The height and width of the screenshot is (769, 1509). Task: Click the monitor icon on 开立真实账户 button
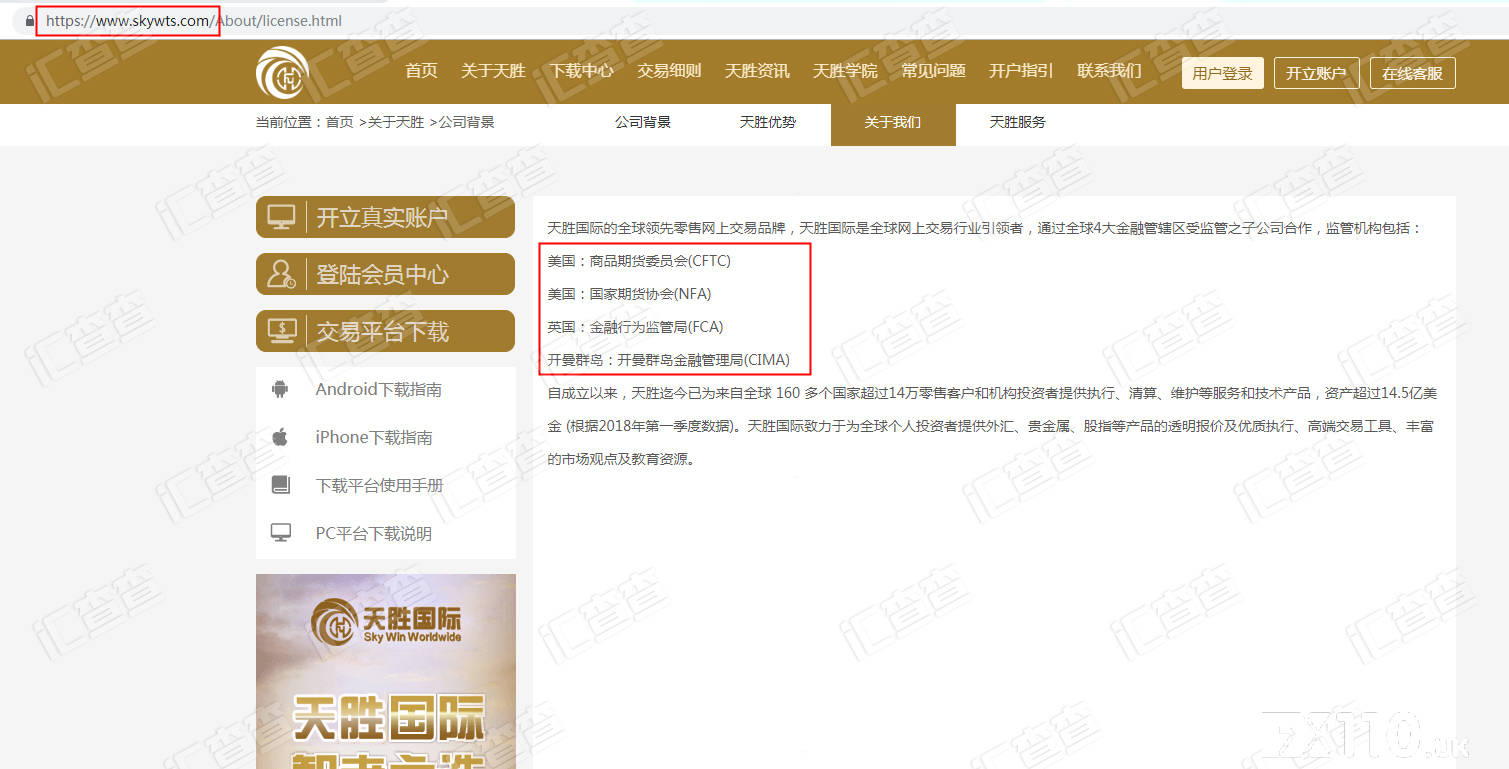coord(282,217)
